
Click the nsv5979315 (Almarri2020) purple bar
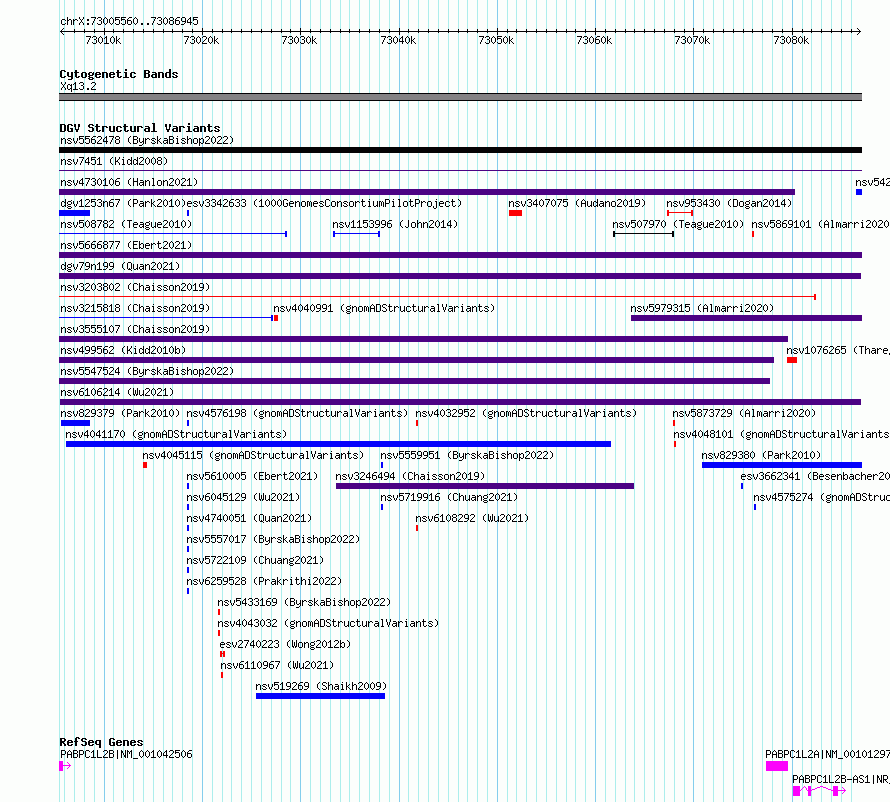[x=746, y=318]
